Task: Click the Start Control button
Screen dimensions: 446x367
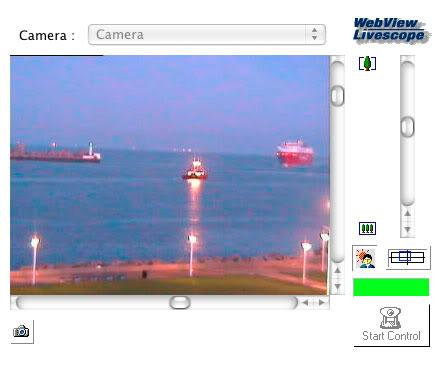Action: pos(391,325)
